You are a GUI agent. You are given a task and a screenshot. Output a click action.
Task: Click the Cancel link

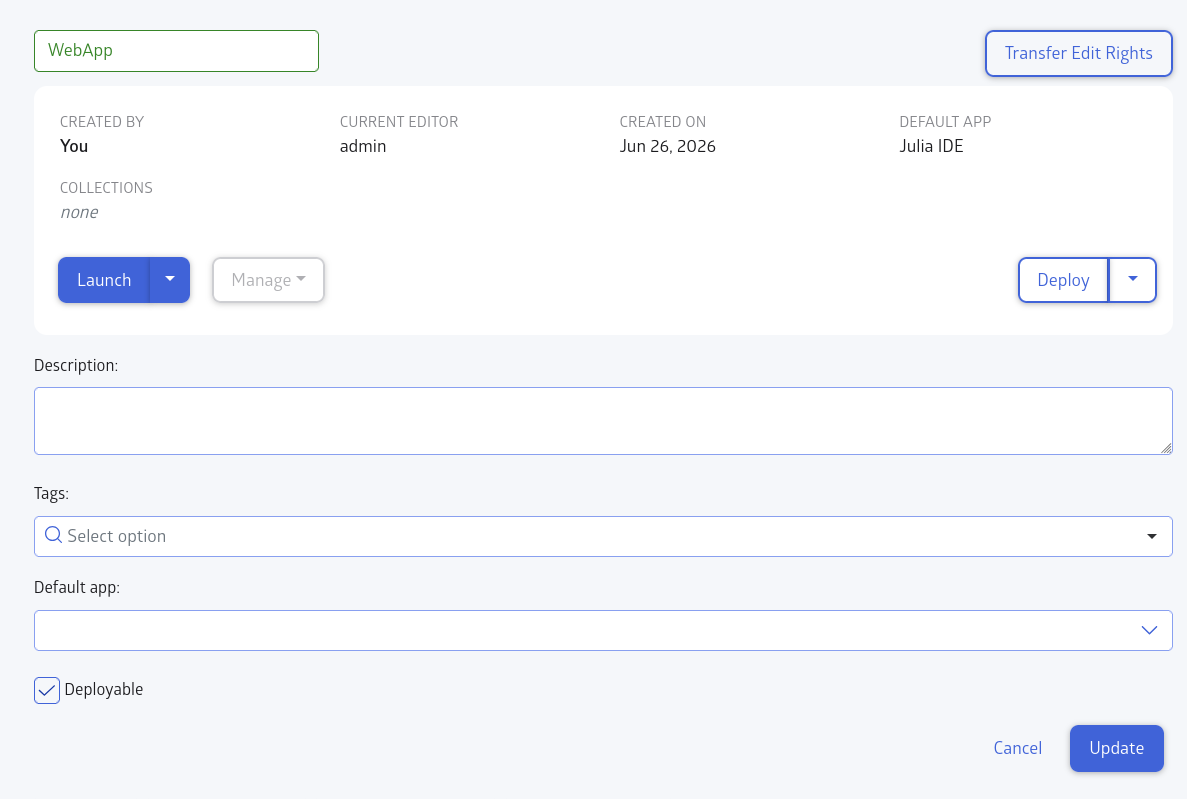1017,748
